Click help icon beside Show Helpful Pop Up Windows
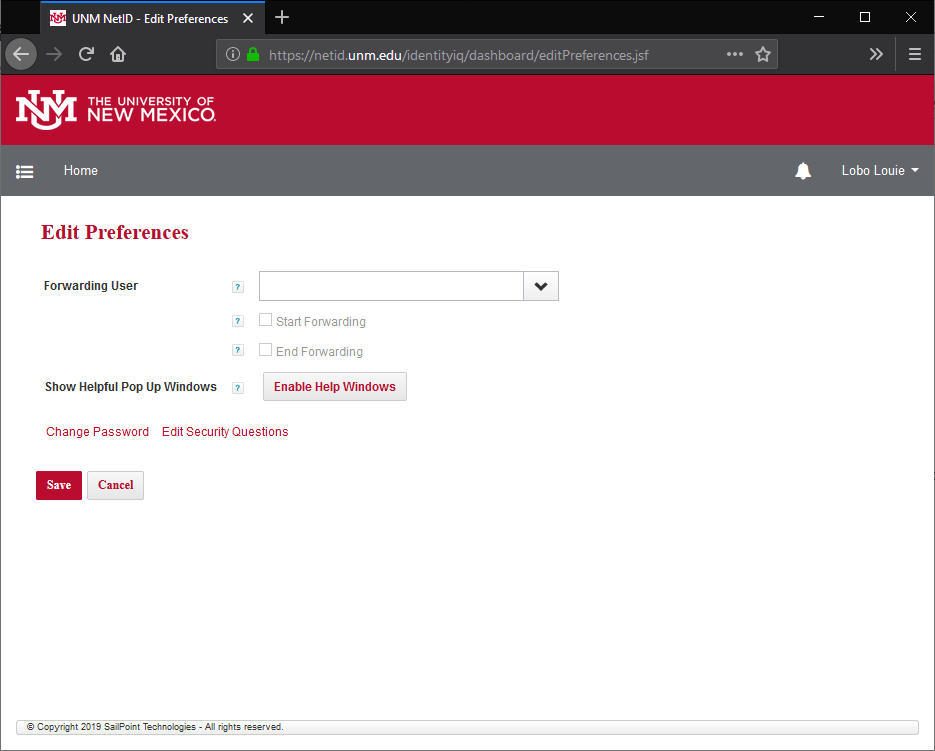935x751 pixels. tap(238, 388)
